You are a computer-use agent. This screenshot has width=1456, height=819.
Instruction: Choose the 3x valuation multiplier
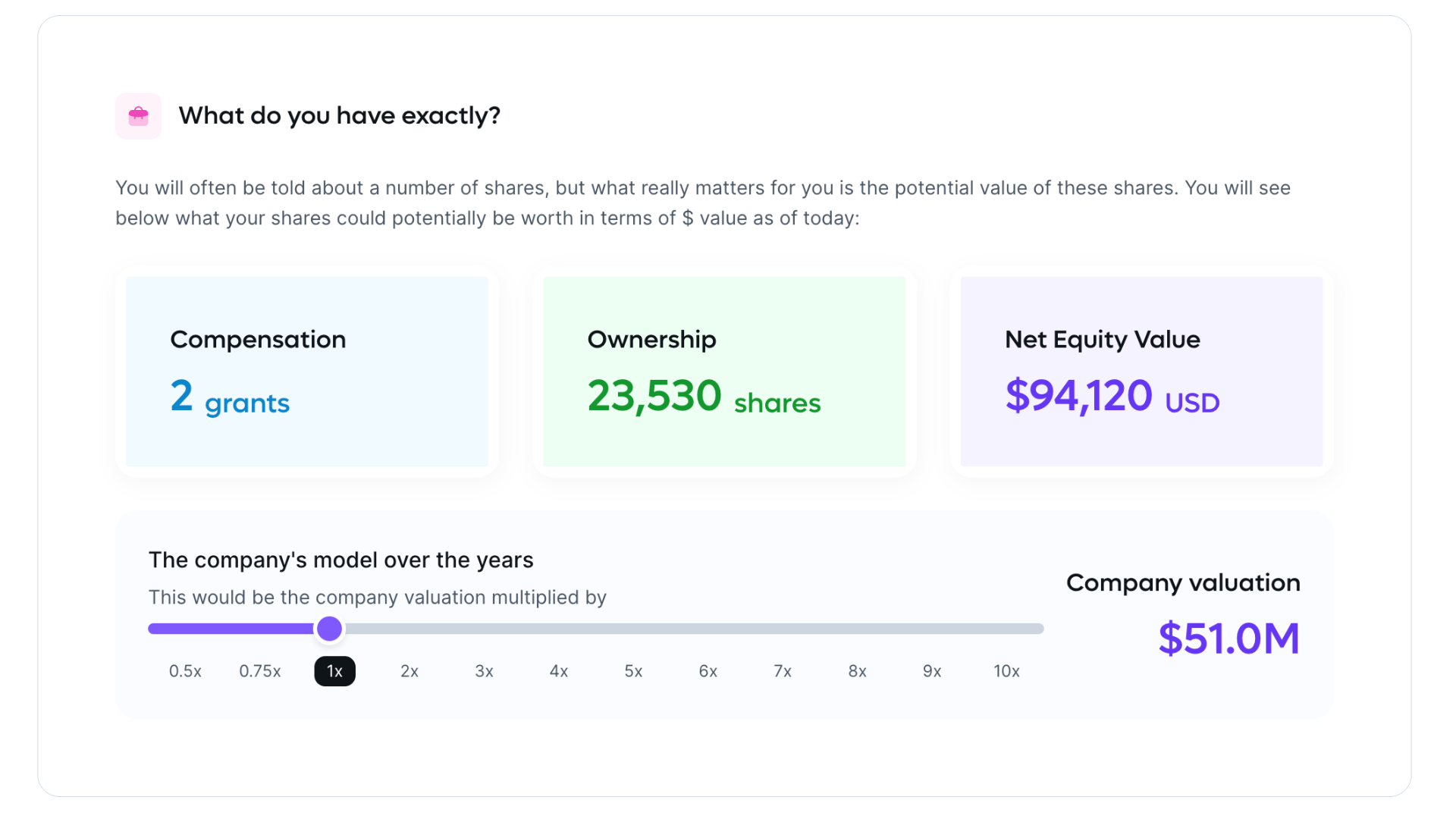[484, 671]
